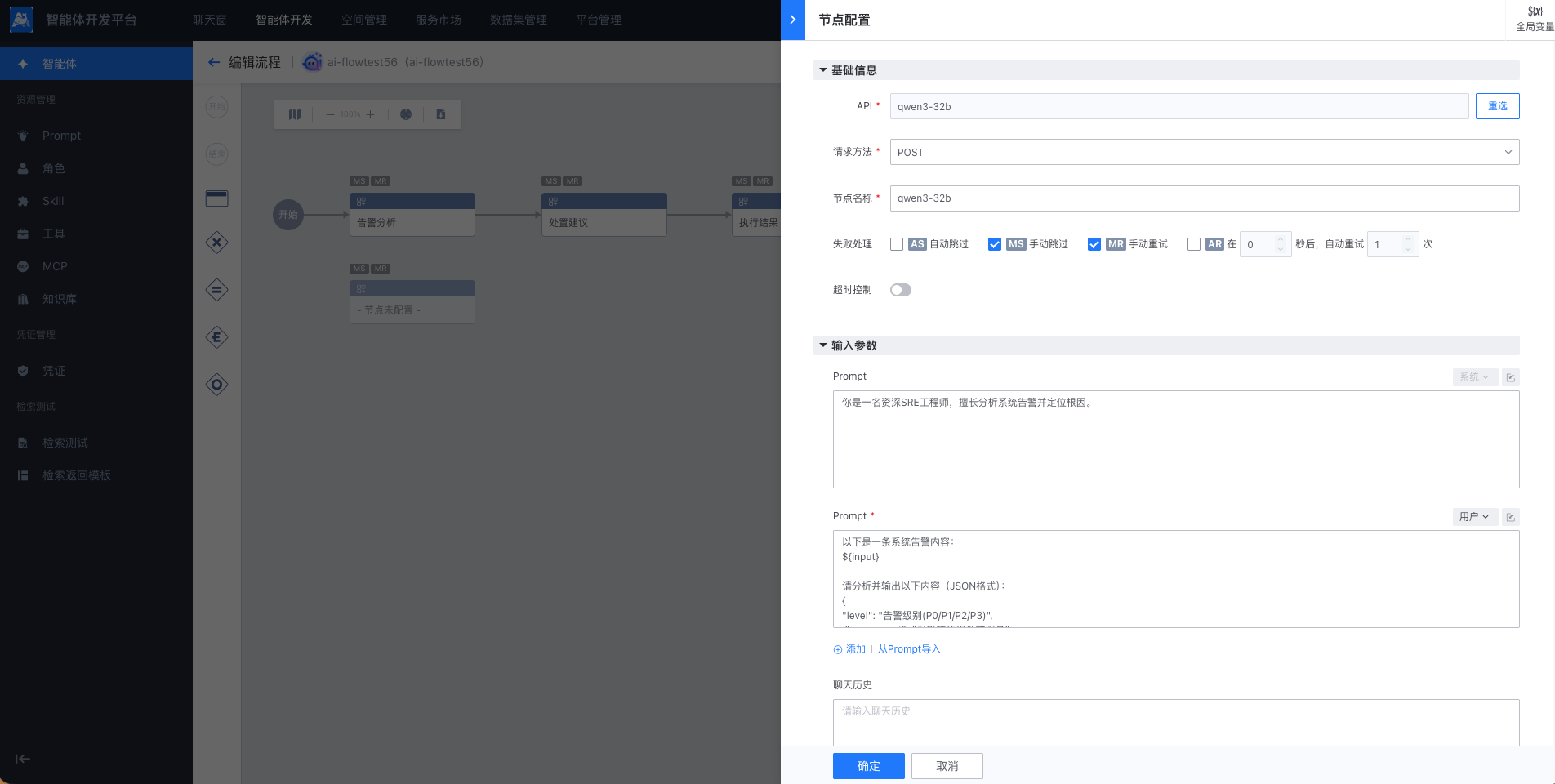
Task: Click the 开始 palette circle
Action: pos(216,106)
